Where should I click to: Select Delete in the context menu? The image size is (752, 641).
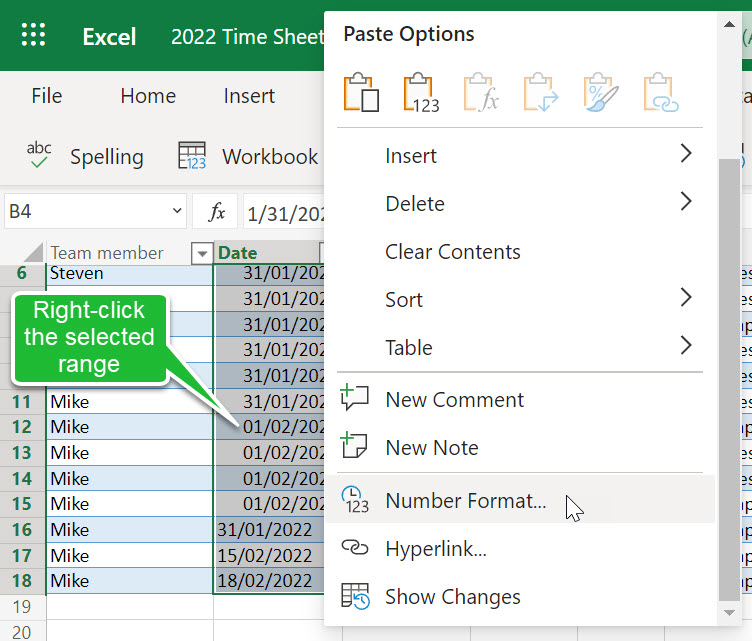520,204
